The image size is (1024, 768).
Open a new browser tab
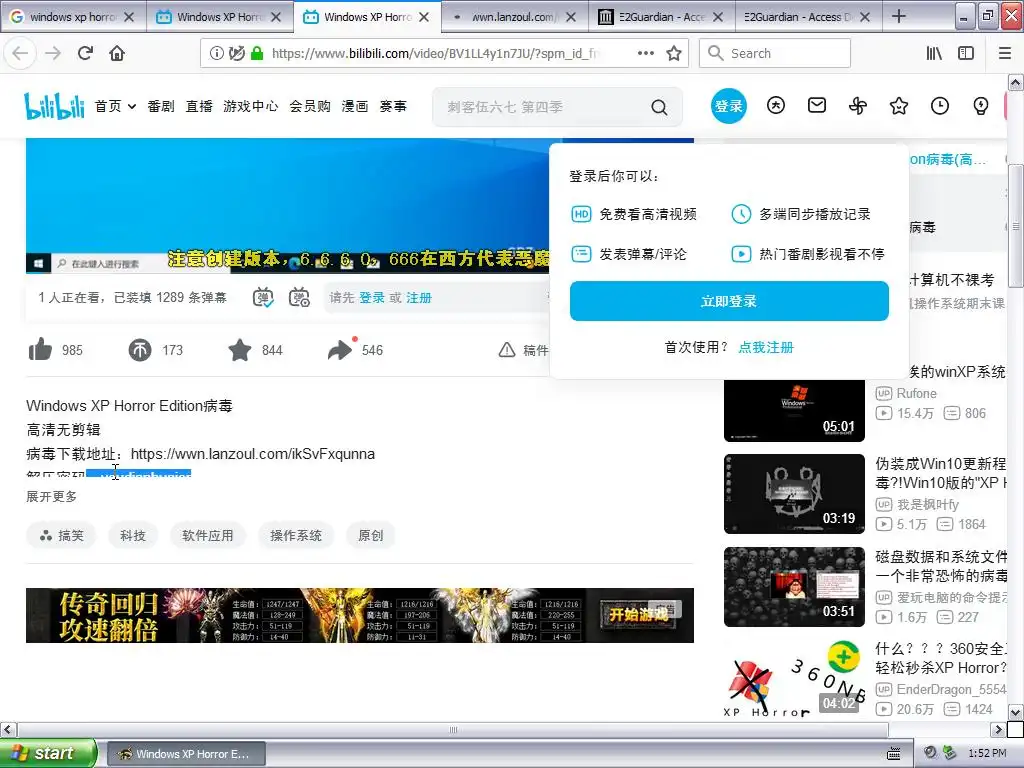[899, 16]
